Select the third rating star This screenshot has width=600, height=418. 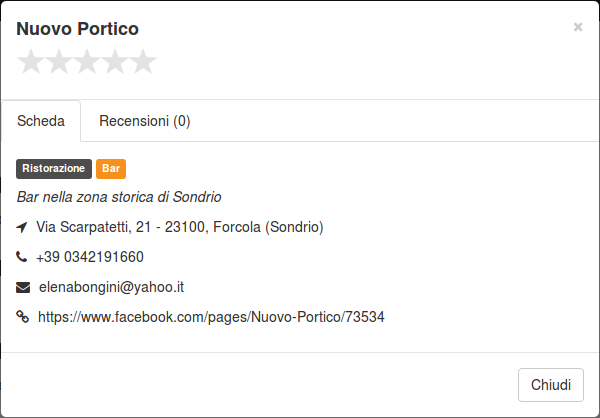tap(87, 62)
